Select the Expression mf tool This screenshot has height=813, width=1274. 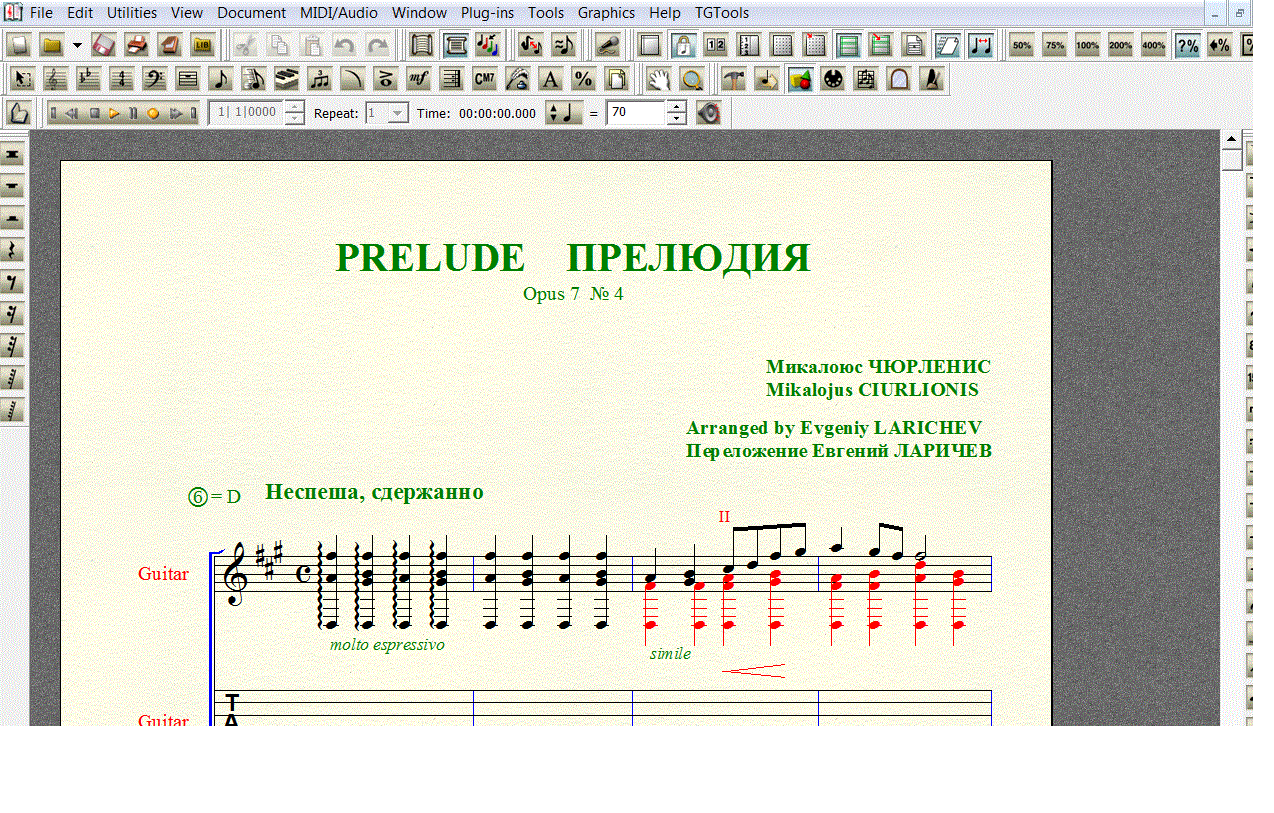418,79
